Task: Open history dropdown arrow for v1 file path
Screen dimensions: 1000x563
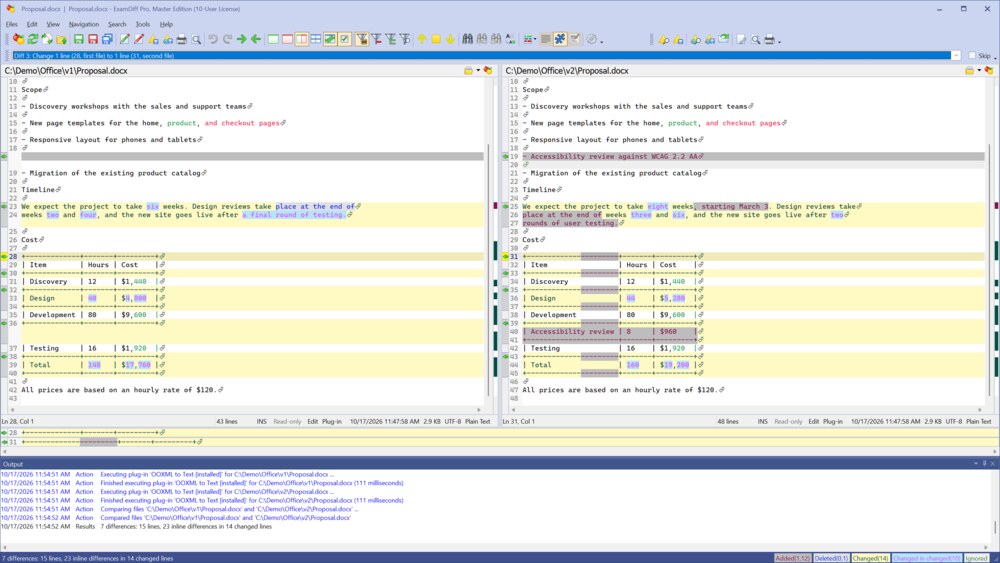Action: (x=478, y=71)
